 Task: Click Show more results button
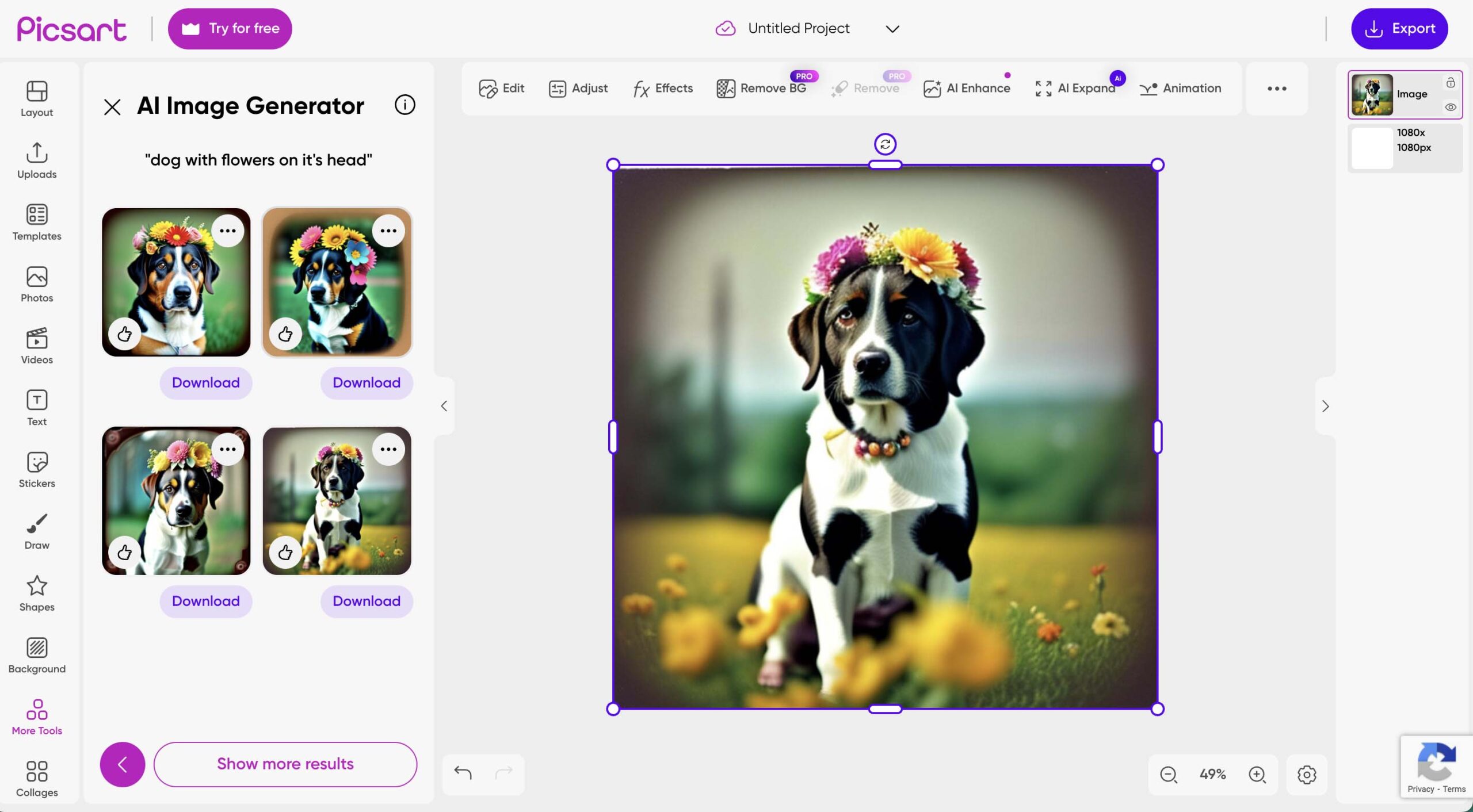pos(285,764)
